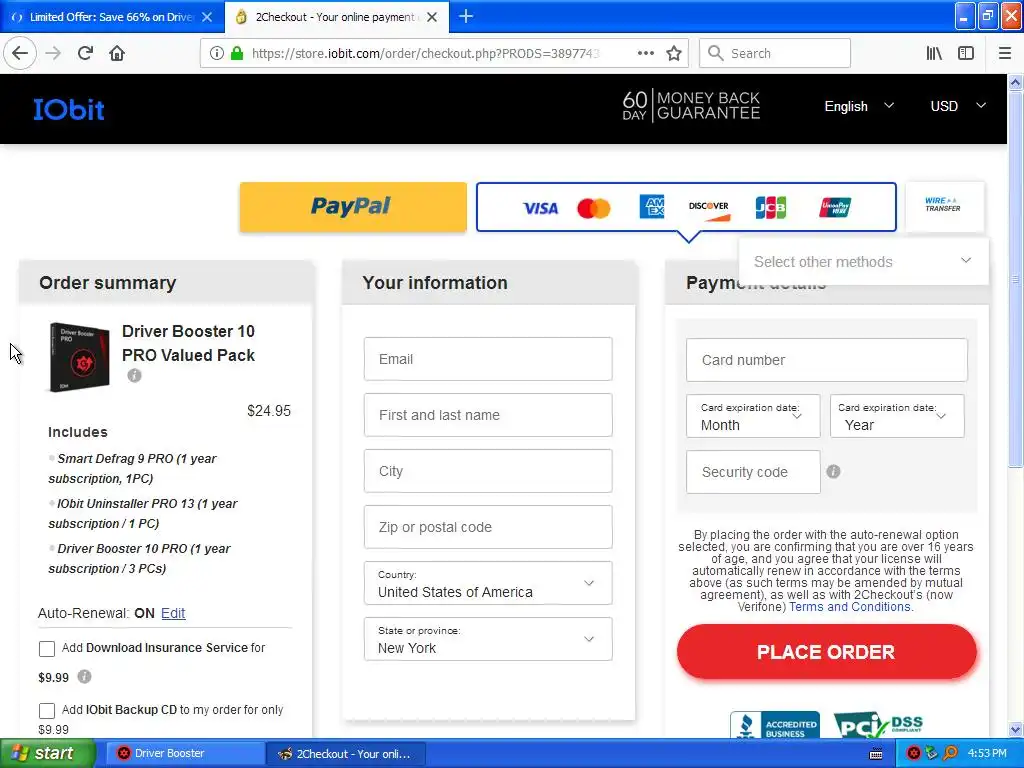This screenshot has height=768, width=1024.
Task: Open the Library icon in toolbar
Action: pyautogui.click(x=934, y=53)
